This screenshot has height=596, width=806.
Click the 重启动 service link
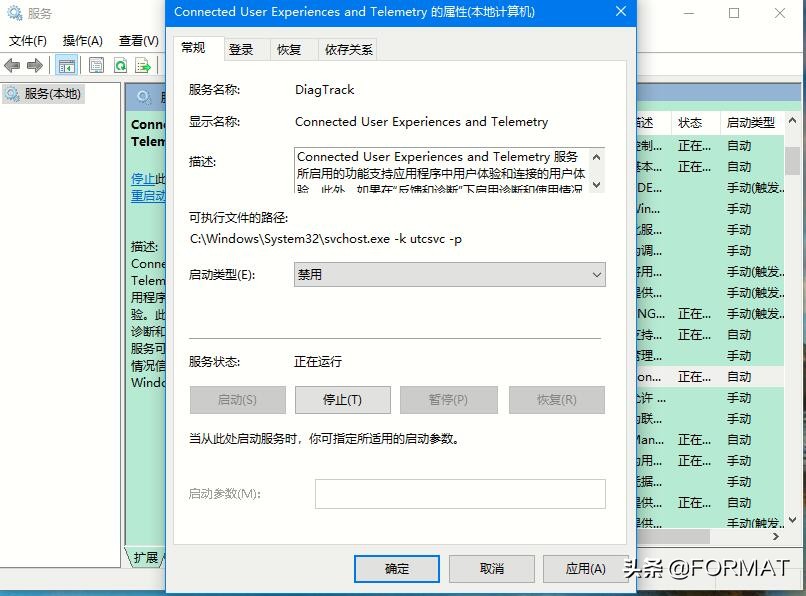point(146,195)
